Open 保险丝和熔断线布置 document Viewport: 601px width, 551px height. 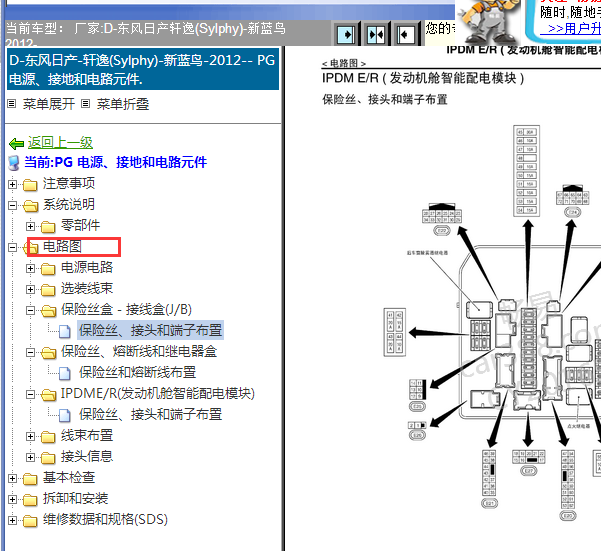[137, 372]
